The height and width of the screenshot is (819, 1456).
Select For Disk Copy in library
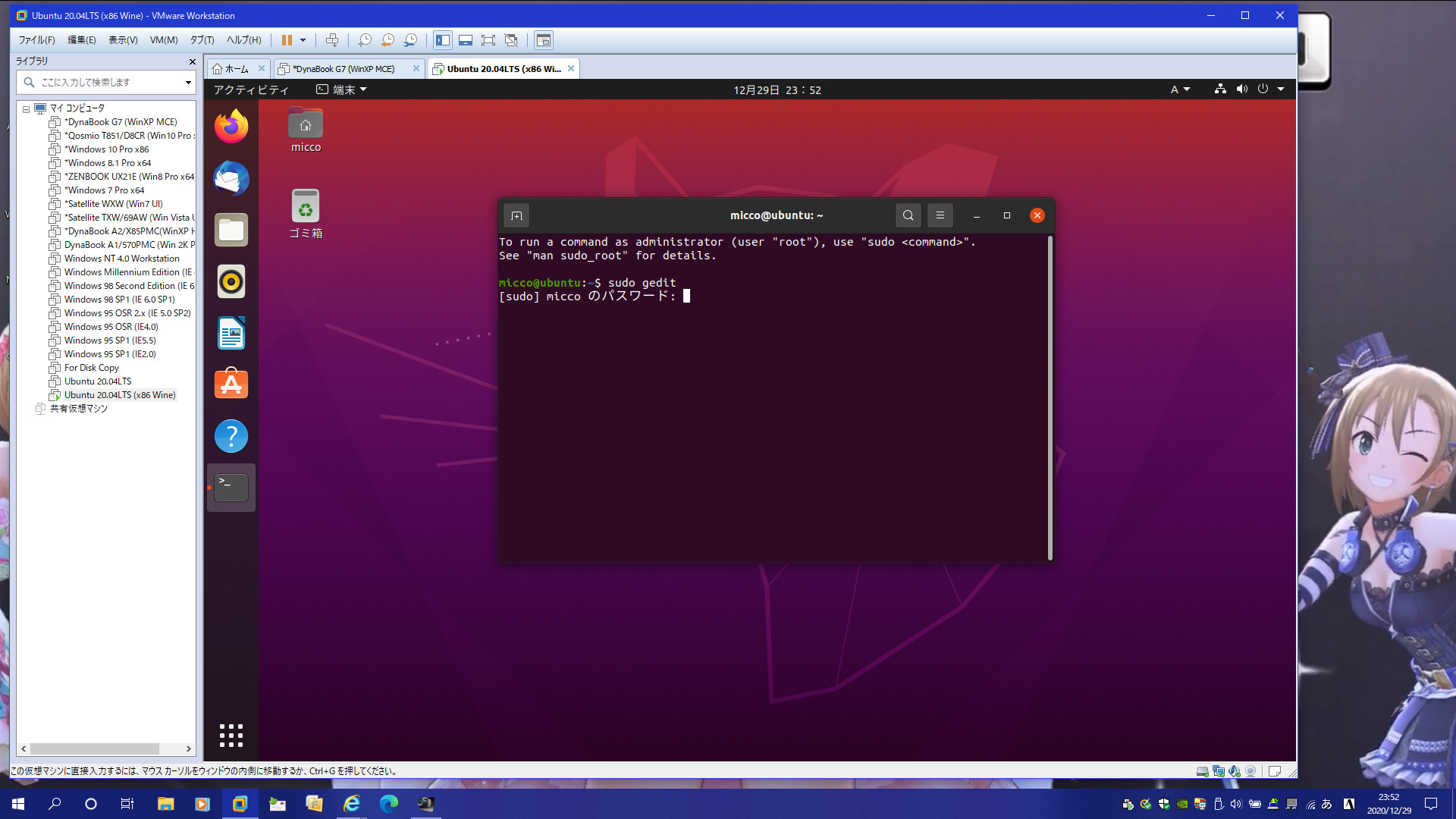pos(91,368)
